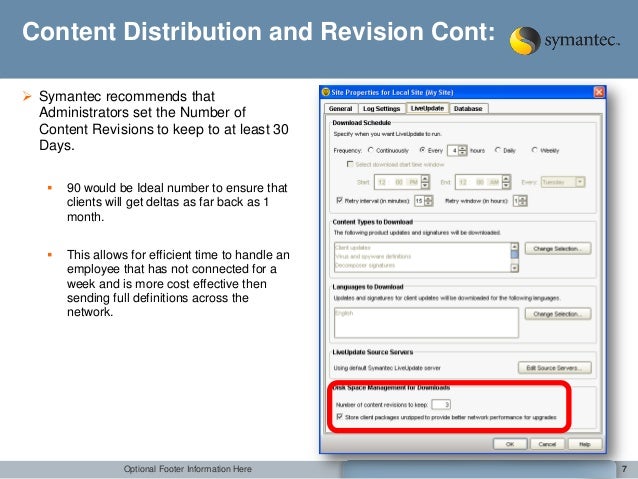Screen dimensions: 638x479
Task: Click the shield icon in Site Properties title bar
Action: click(x=326, y=92)
